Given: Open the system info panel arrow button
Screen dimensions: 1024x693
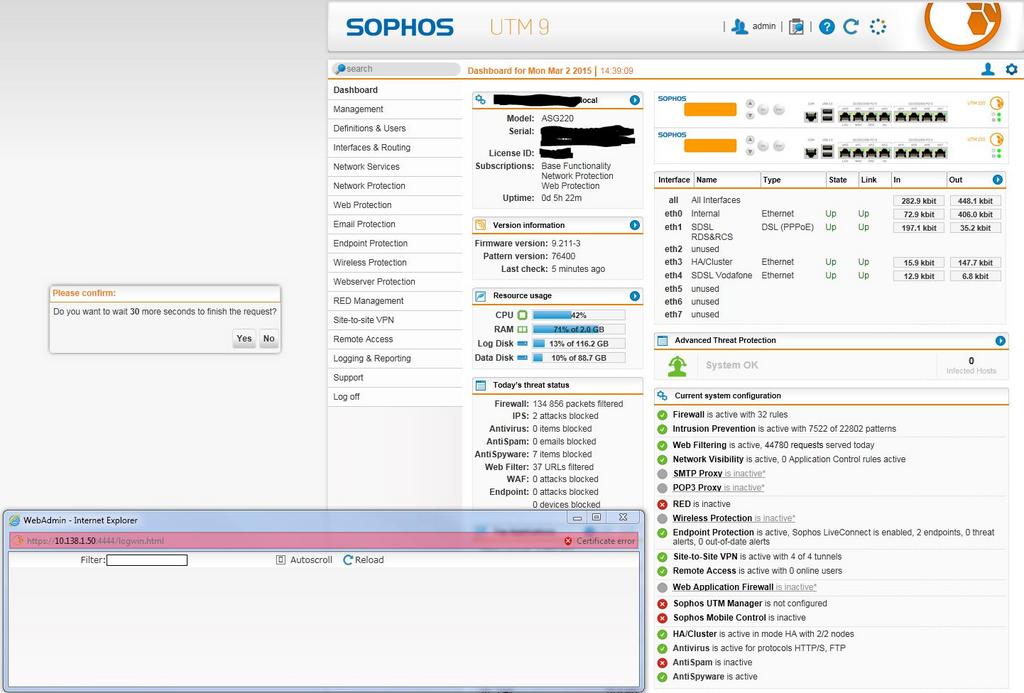Looking at the screenshot, I should (x=635, y=100).
